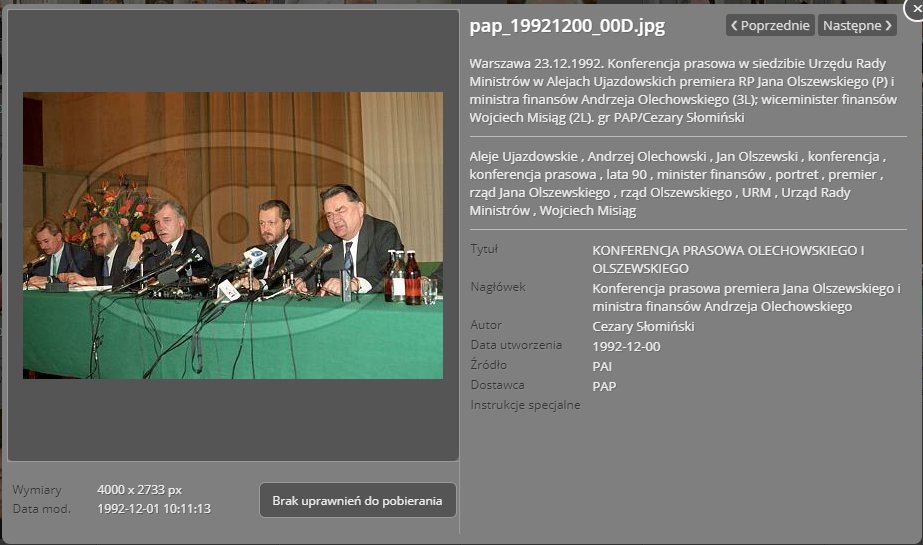This screenshot has width=923, height=545.
Task: Select the 'Wojciech Misiąg' keyword tag
Action: click(x=587, y=211)
